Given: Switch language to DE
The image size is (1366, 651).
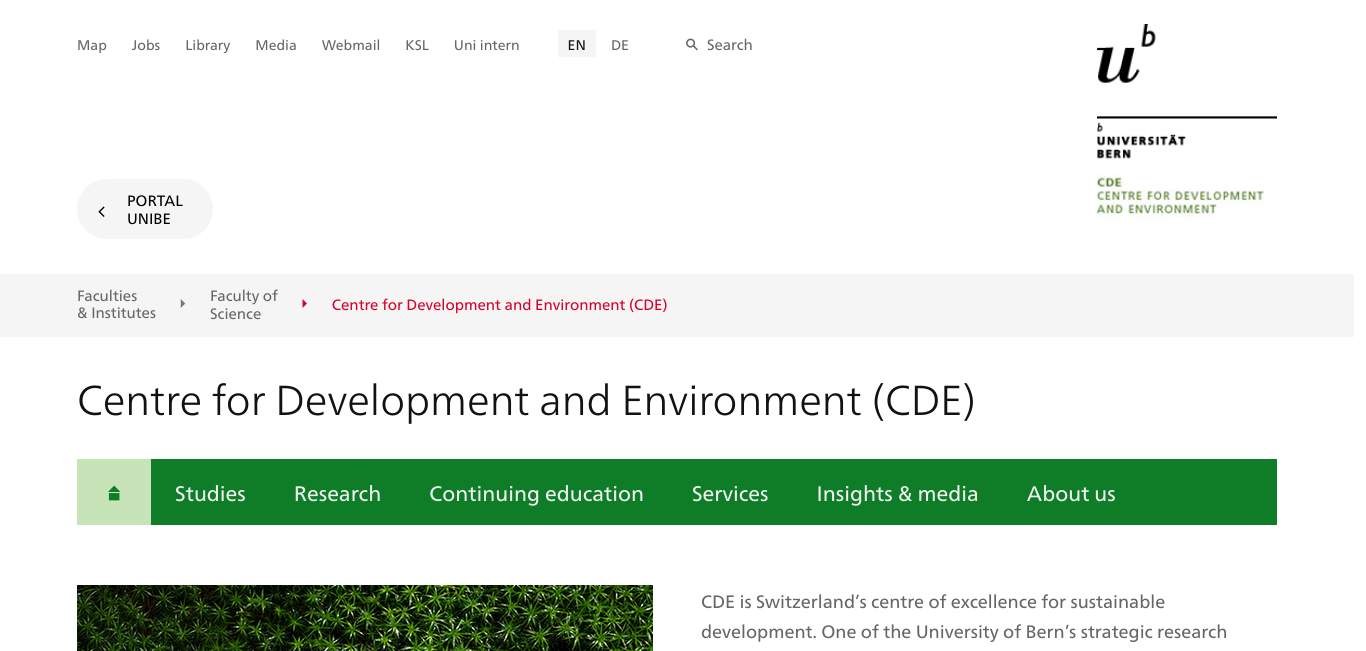Looking at the screenshot, I should point(620,45).
